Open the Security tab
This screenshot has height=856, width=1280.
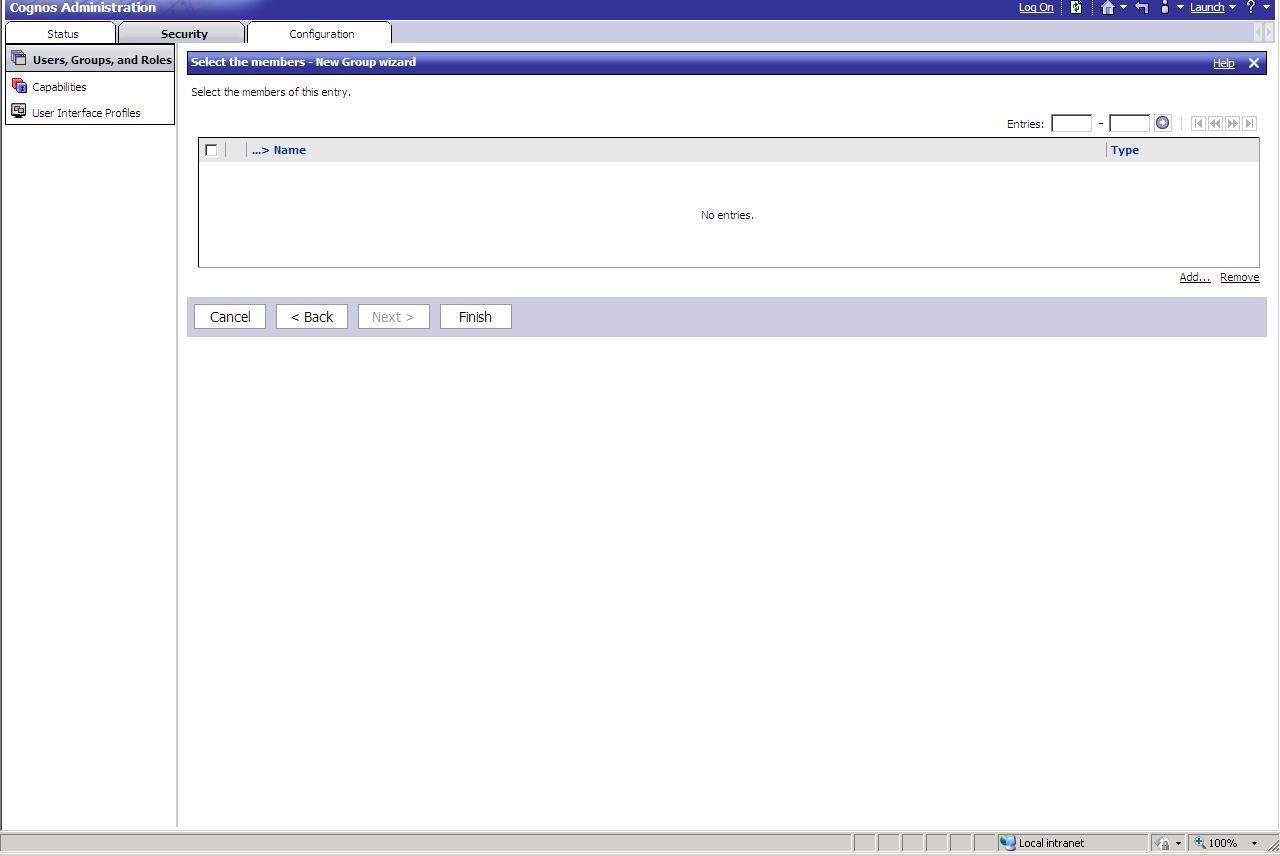(x=183, y=33)
